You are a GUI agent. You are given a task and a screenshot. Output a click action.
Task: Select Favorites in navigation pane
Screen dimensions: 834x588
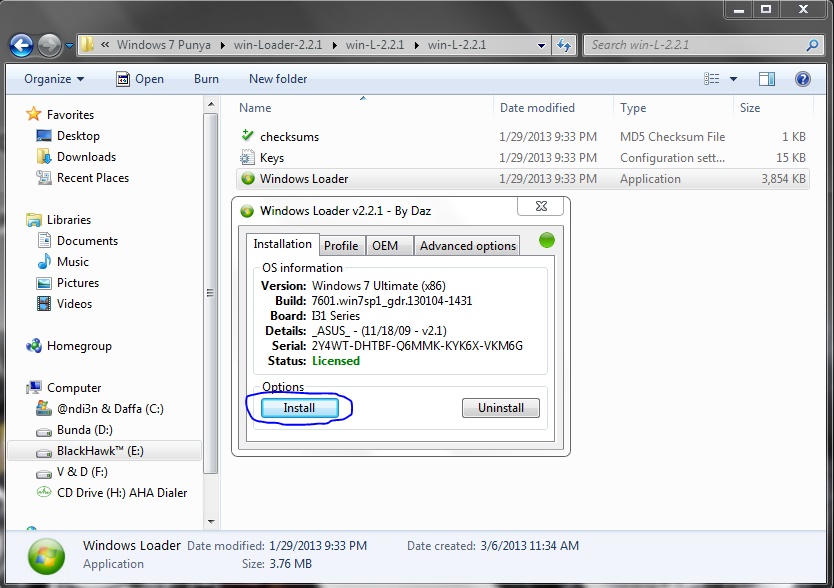[x=70, y=114]
